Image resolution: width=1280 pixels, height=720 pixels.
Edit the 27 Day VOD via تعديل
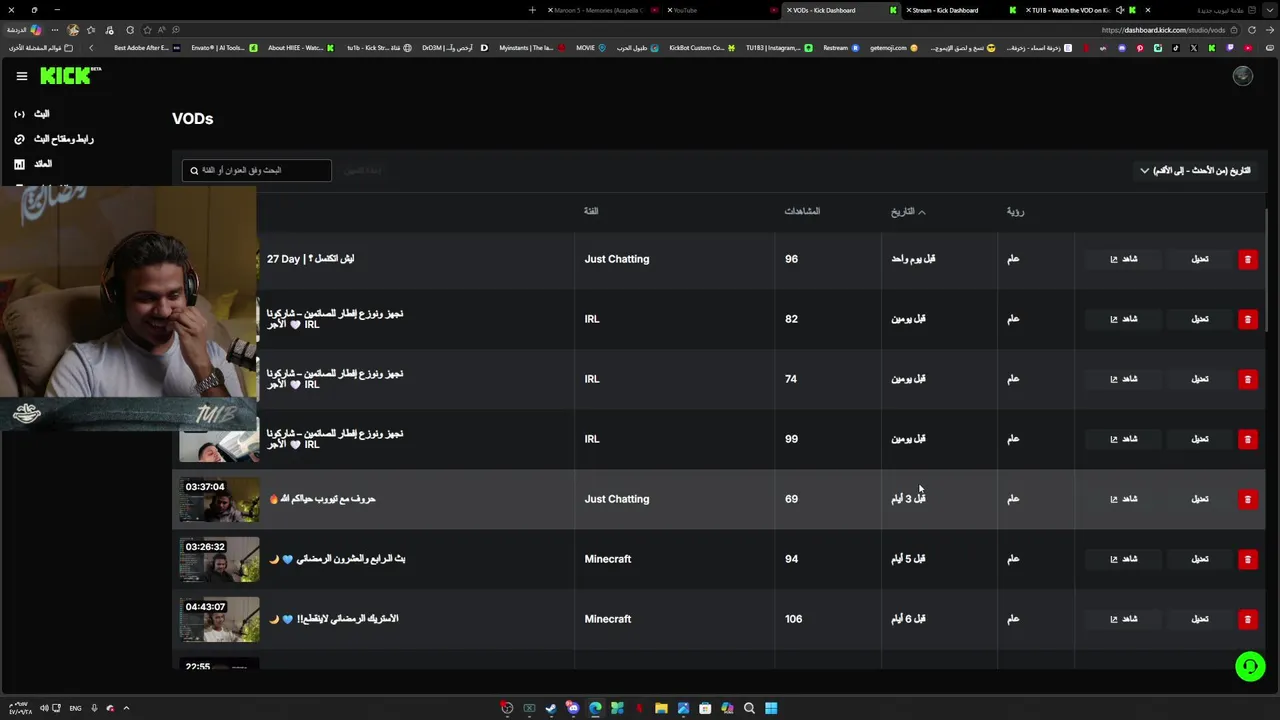1200,259
